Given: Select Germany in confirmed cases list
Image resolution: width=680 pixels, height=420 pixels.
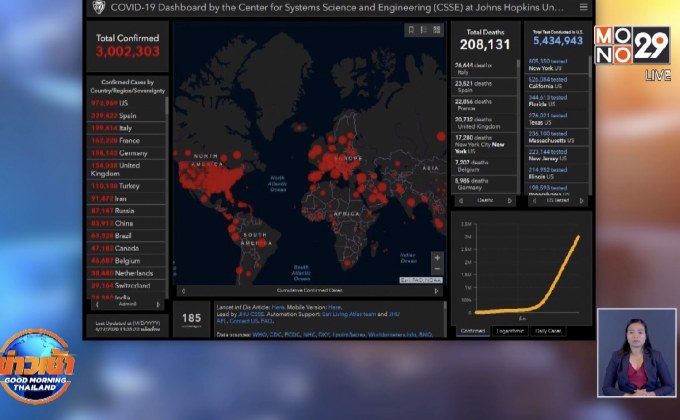Looking at the screenshot, I should (x=126, y=153).
